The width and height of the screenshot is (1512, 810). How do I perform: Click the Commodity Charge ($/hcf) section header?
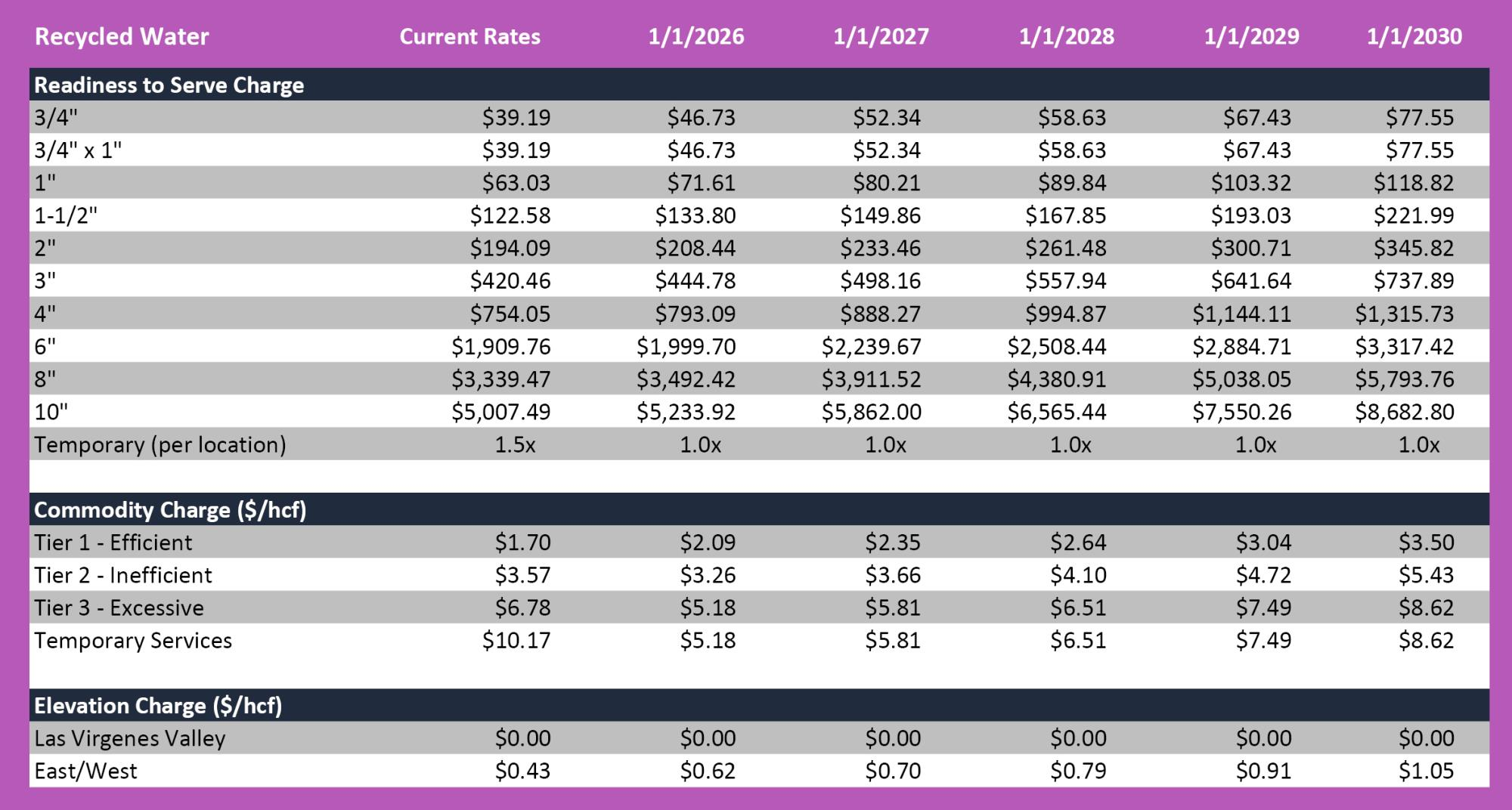(x=170, y=510)
